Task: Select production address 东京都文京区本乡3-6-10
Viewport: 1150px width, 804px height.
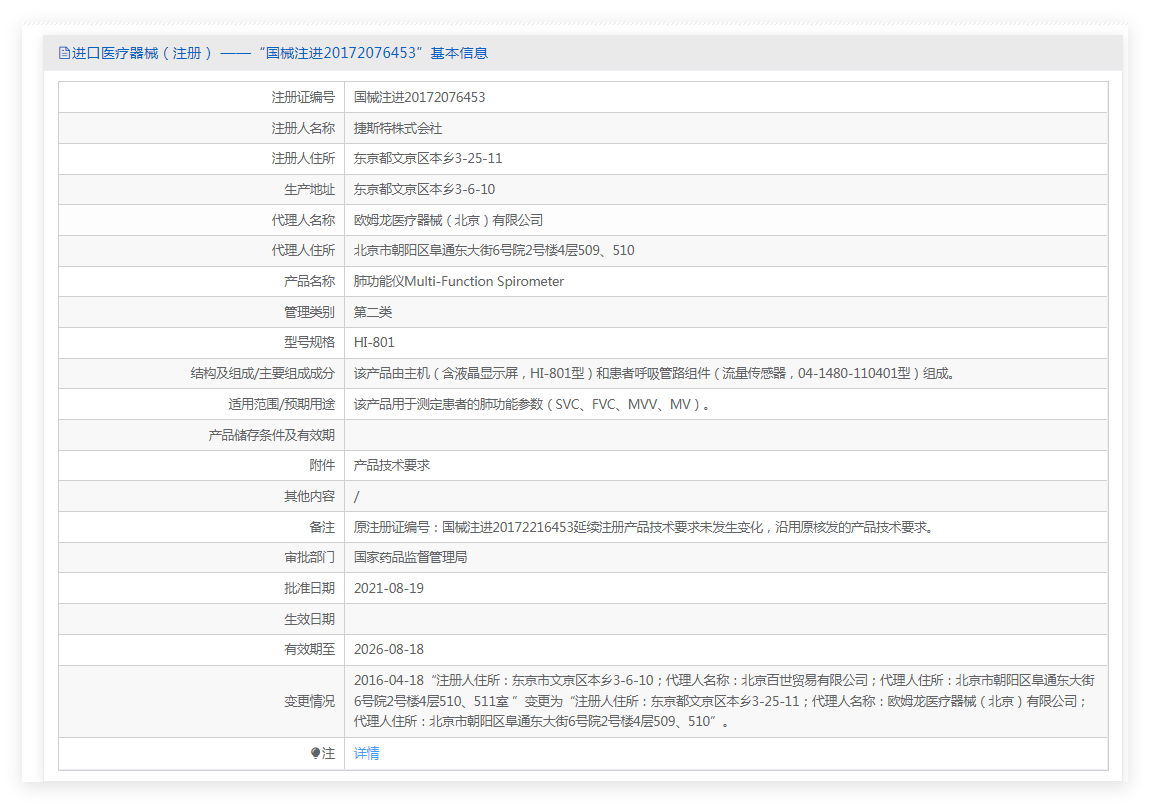Action: [x=424, y=189]
